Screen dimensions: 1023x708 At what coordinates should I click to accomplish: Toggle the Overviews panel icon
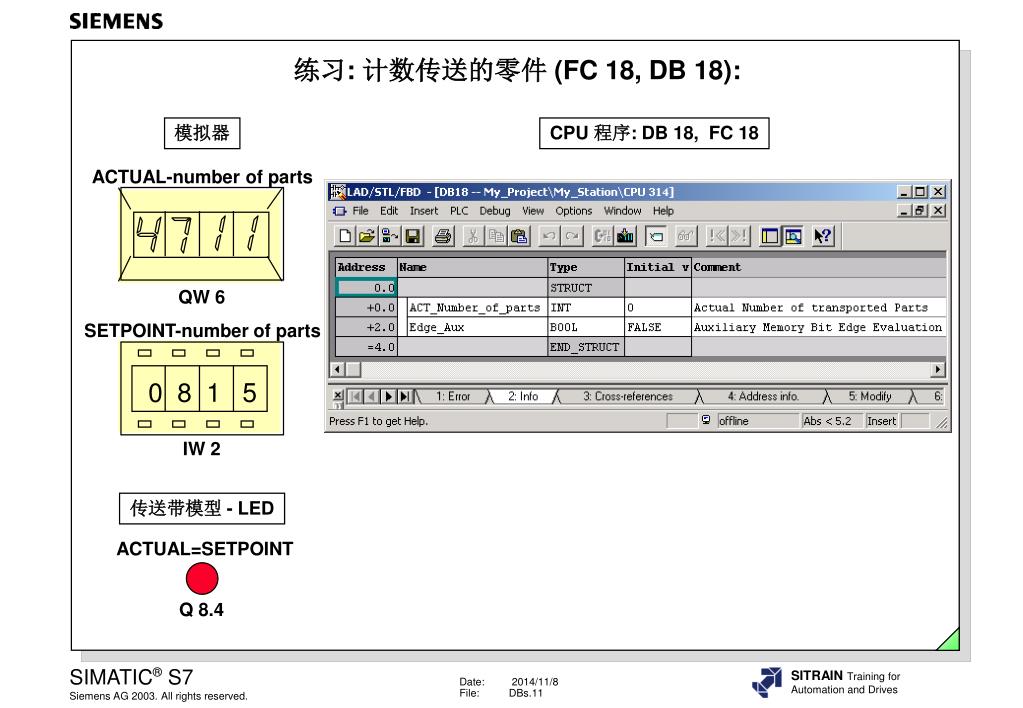(x=770, y=236)
